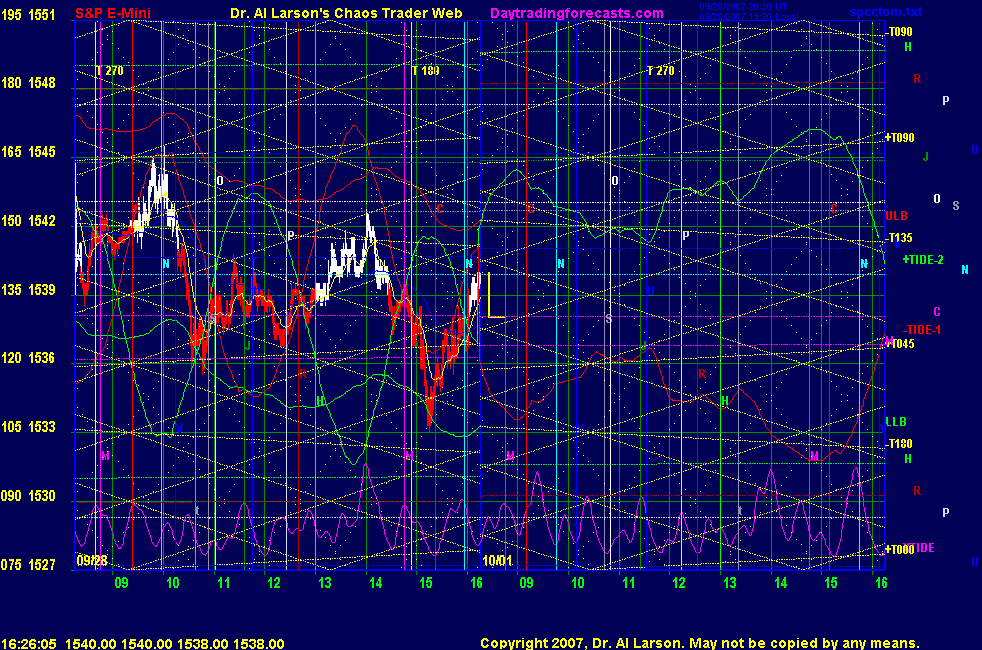The image size is (982, 650).
Task: Select the "180 1548" price axis label
Action: [28, 83]
